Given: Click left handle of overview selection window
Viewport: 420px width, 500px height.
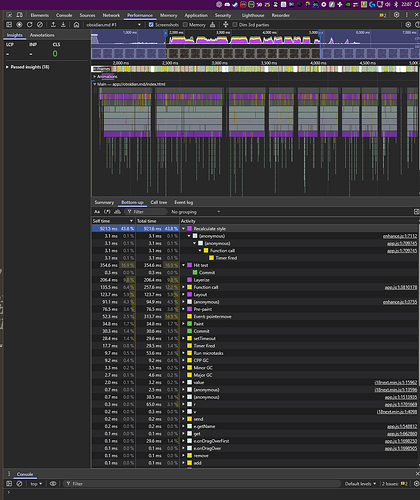Looking at the screenshot, I should point(166,33).
